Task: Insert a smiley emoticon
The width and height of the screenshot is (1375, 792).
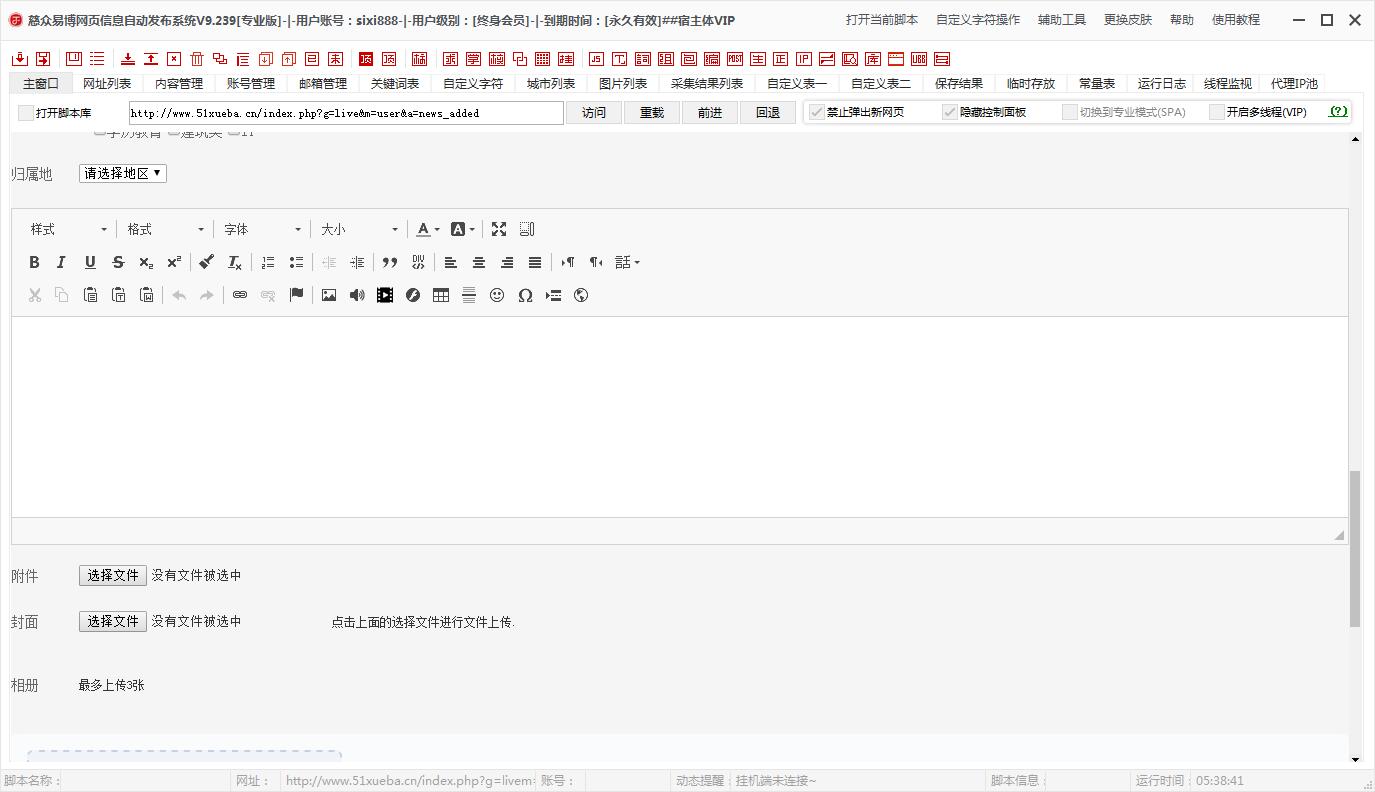Action: pyautogui.click(x=497, y=295)
